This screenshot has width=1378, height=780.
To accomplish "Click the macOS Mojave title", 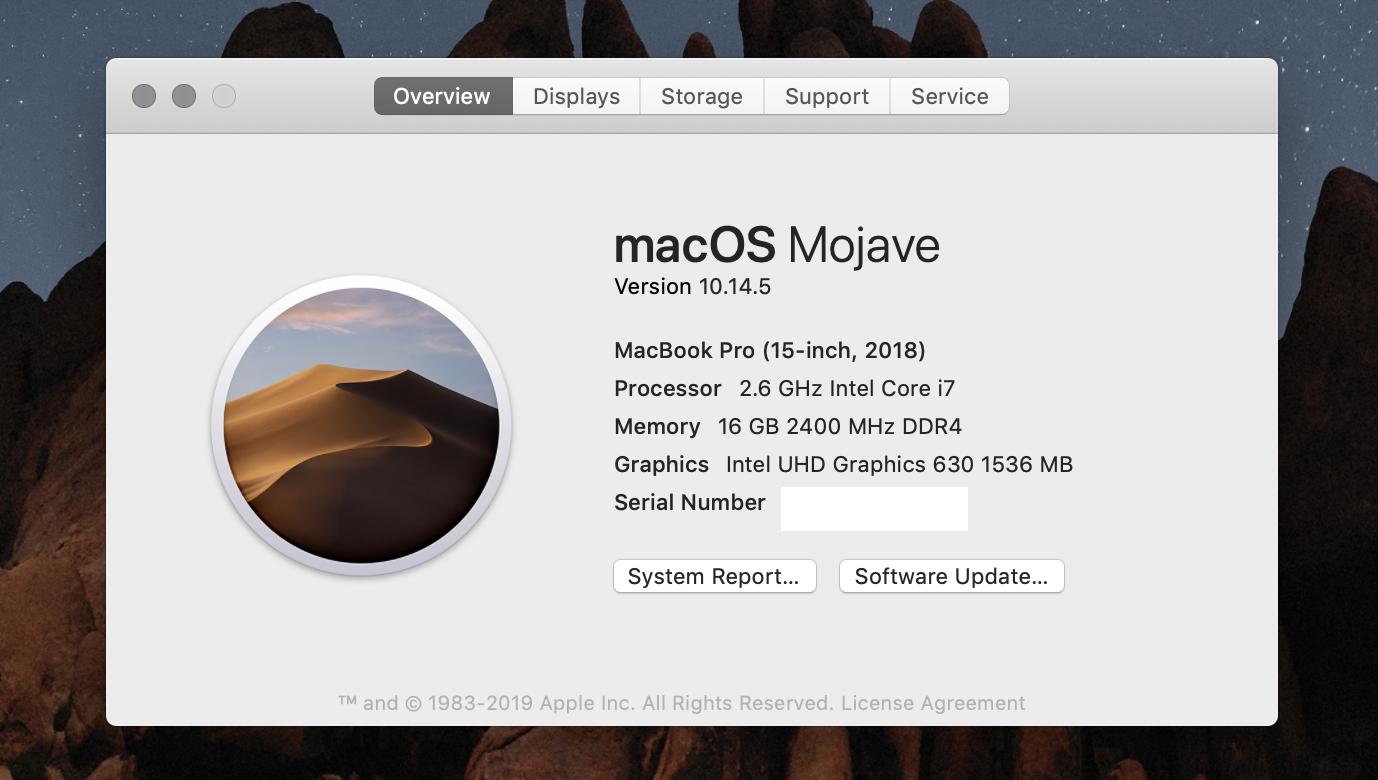I will [x=777, y=246].
